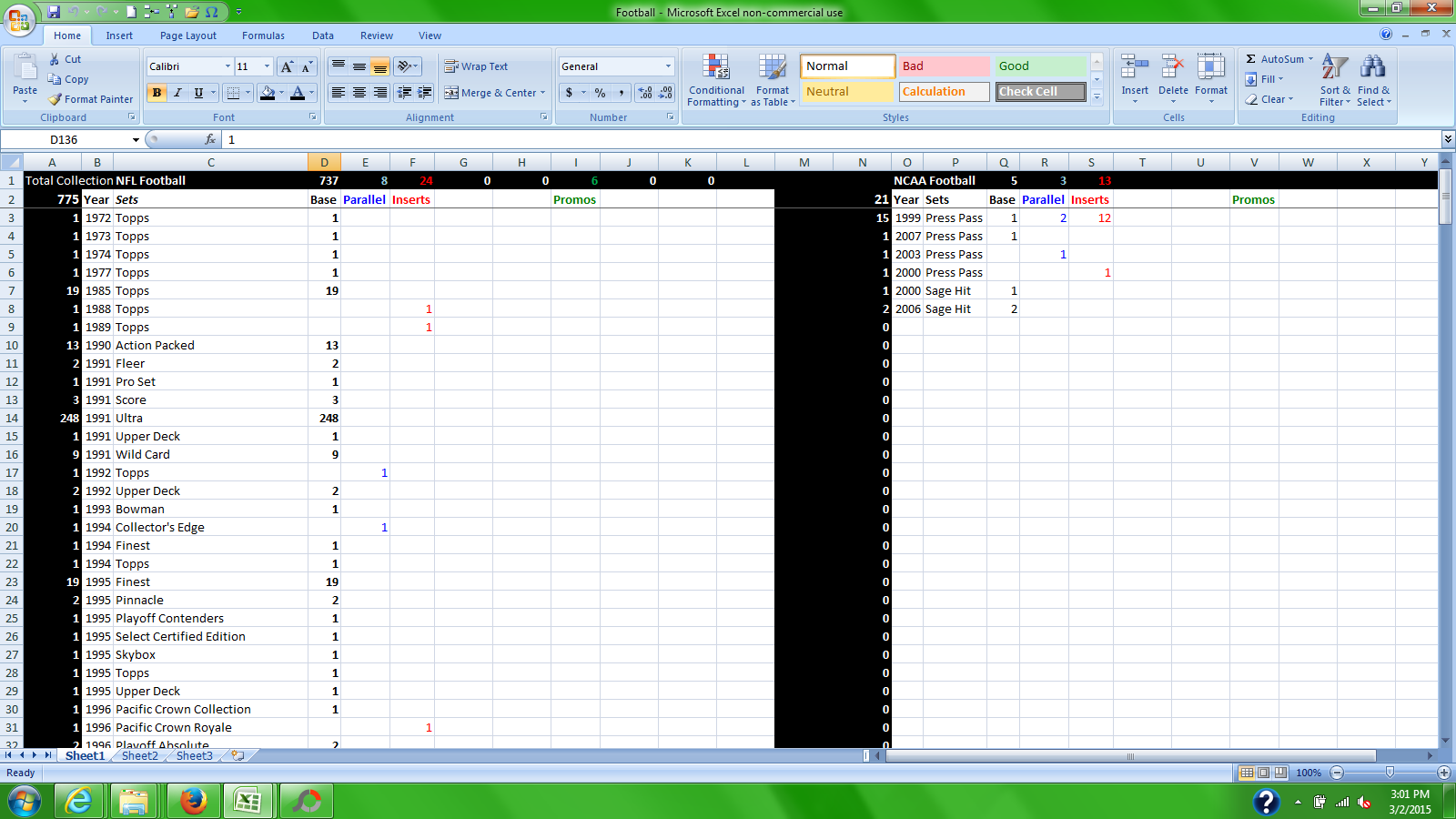Apply the Fill Color yellow swatch
The width and height of the screenshot is (1456, 819).
click(x=268, y=93)
